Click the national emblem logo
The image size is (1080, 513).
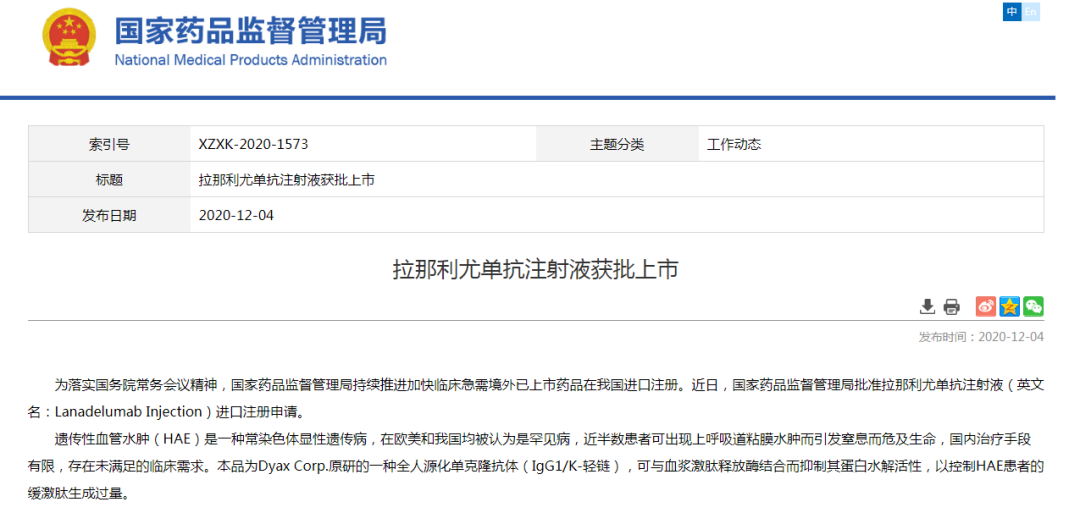(x=70, y=37)
